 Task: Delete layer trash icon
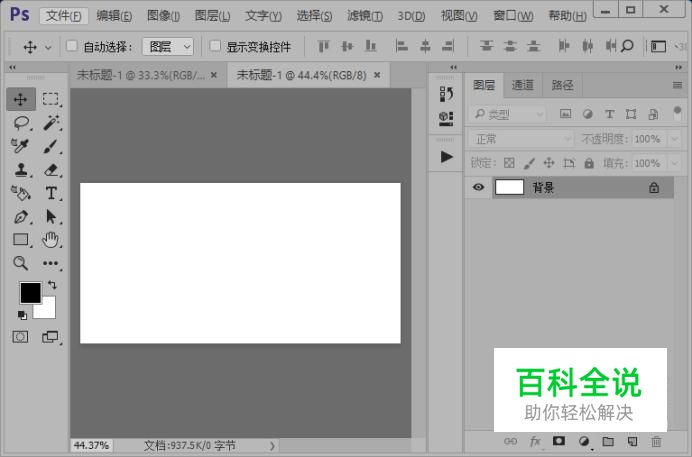(656, 441)
